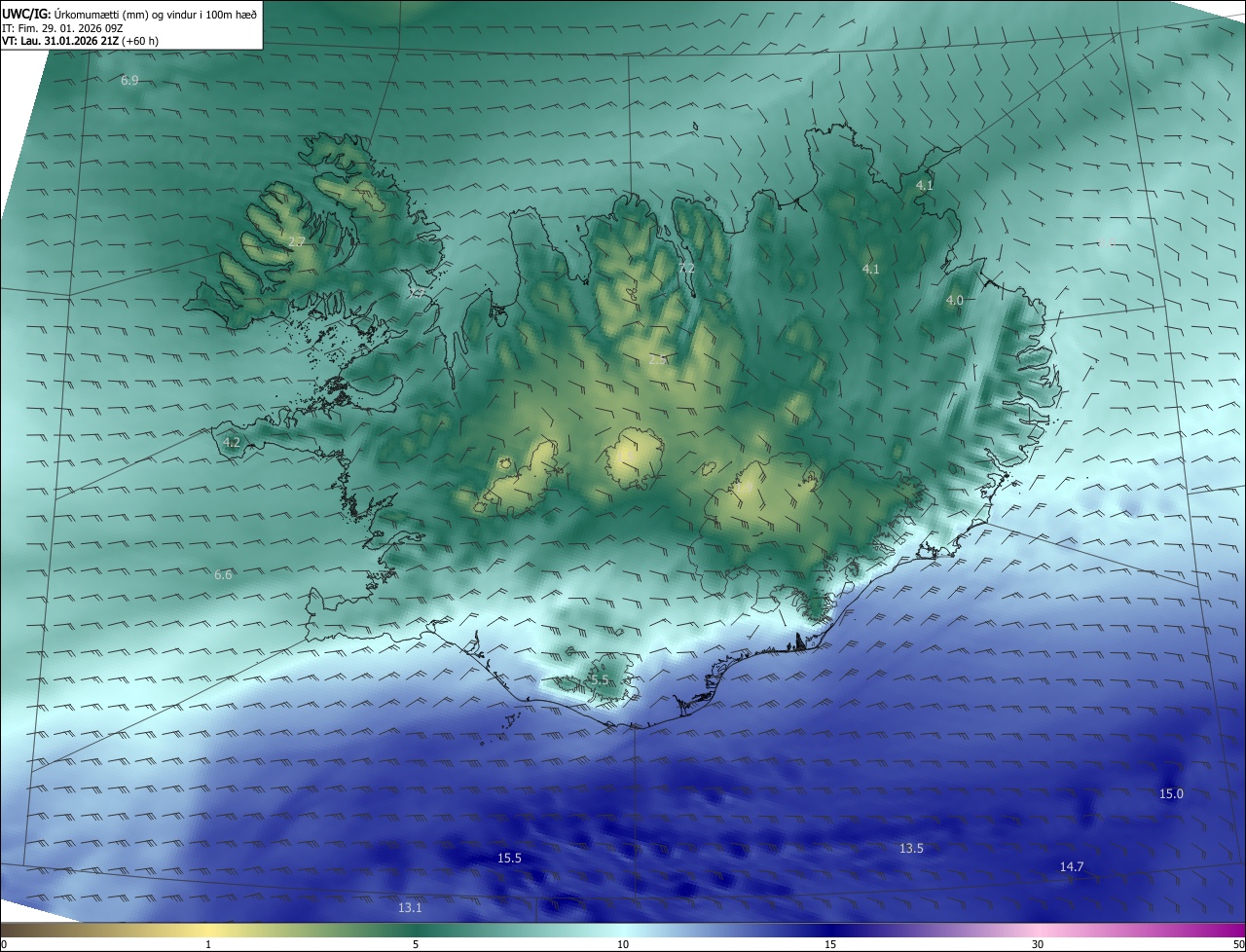The image size is (1246, 952).
Task: Click the 14.7 precipitation value label
Action: 1072,866
